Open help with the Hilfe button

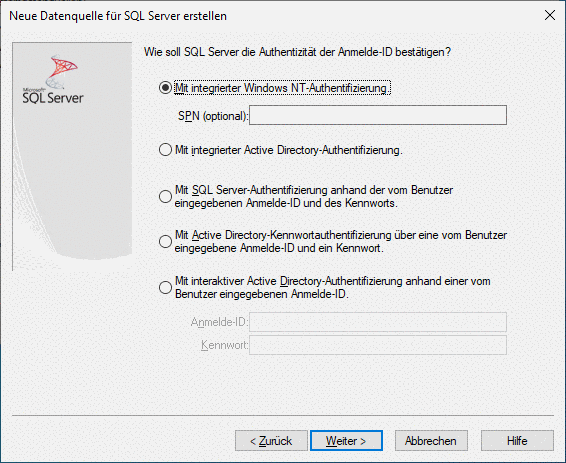pyautogui.click(x=517, y=441)
